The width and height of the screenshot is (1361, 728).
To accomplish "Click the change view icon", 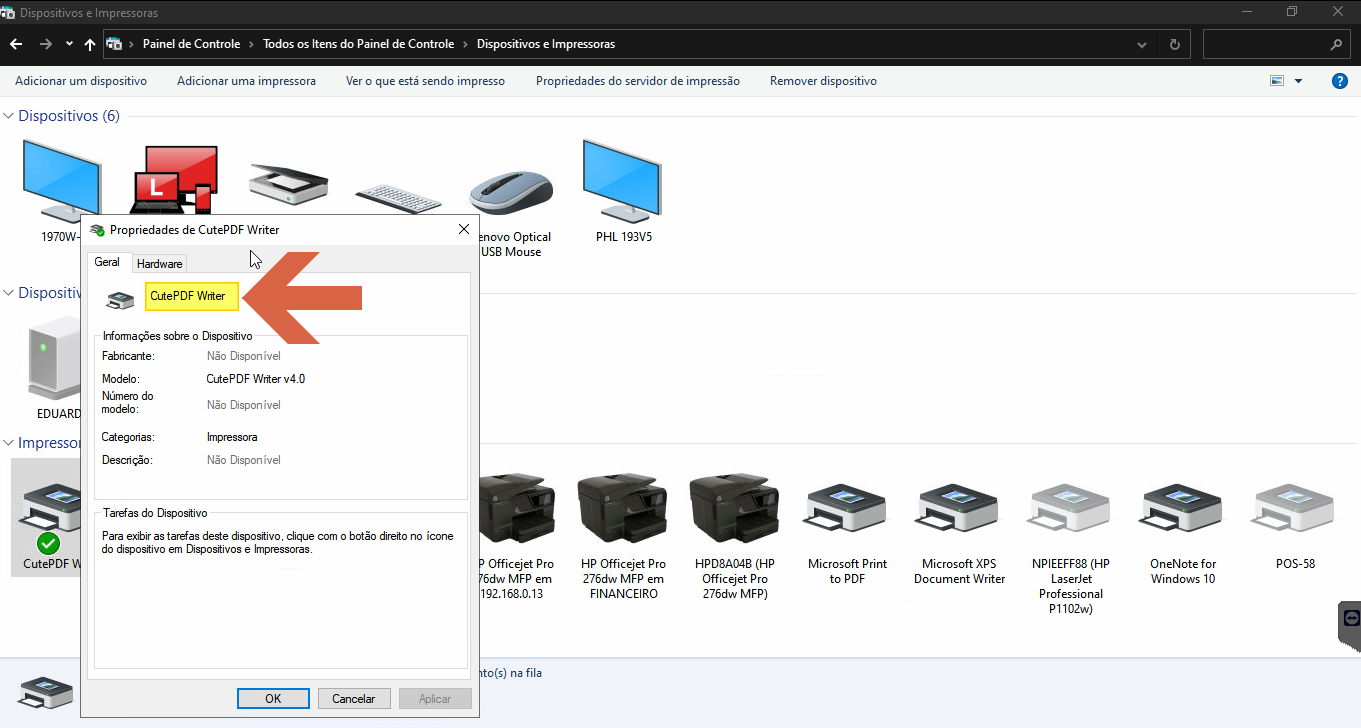I will click(x=1277, y=81).
